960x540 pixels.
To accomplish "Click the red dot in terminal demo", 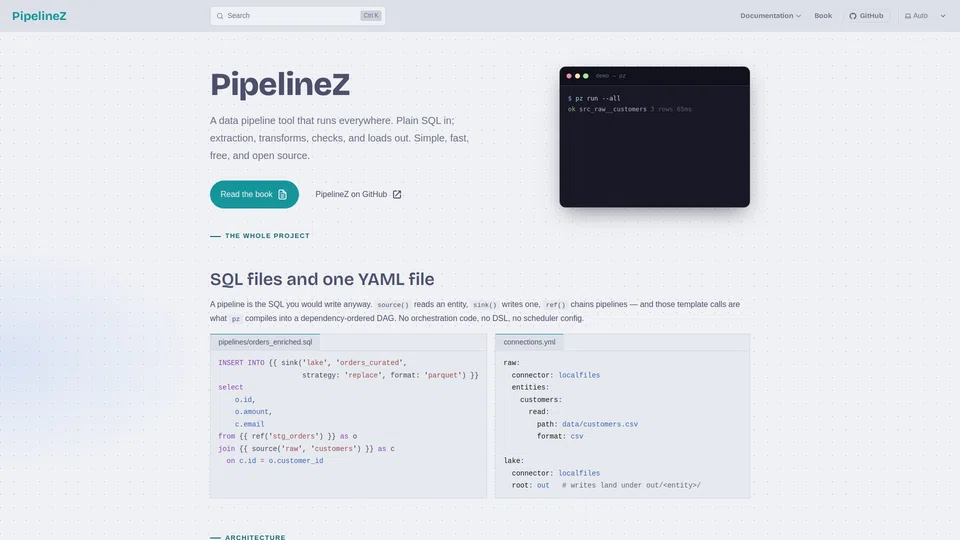I will tap(569, 76).
